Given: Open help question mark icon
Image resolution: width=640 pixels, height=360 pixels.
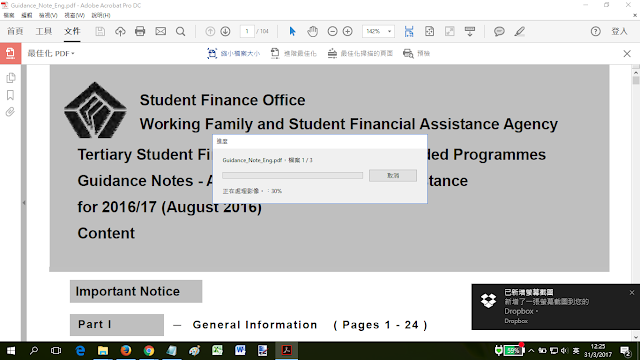Looking at the screenshot, I should [596, 31].
